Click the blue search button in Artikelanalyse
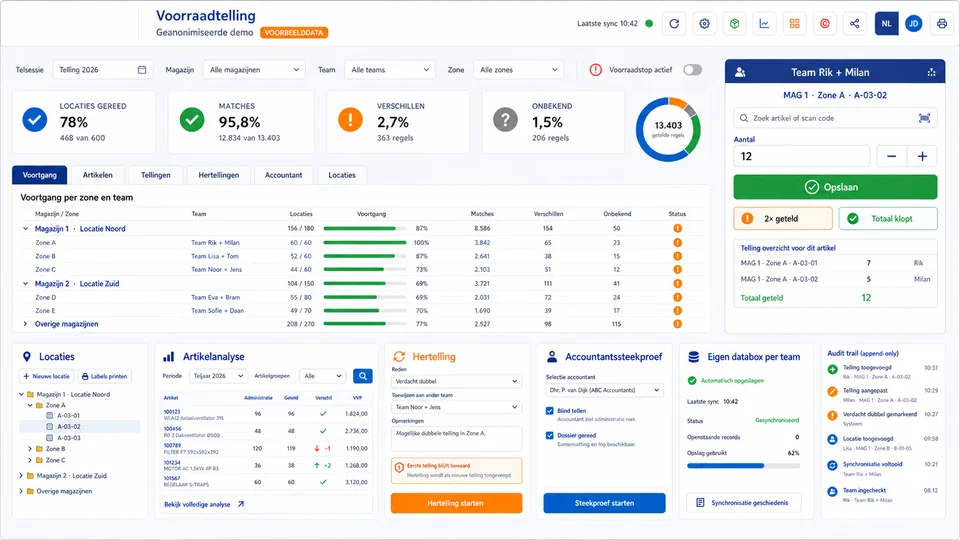 363,376
